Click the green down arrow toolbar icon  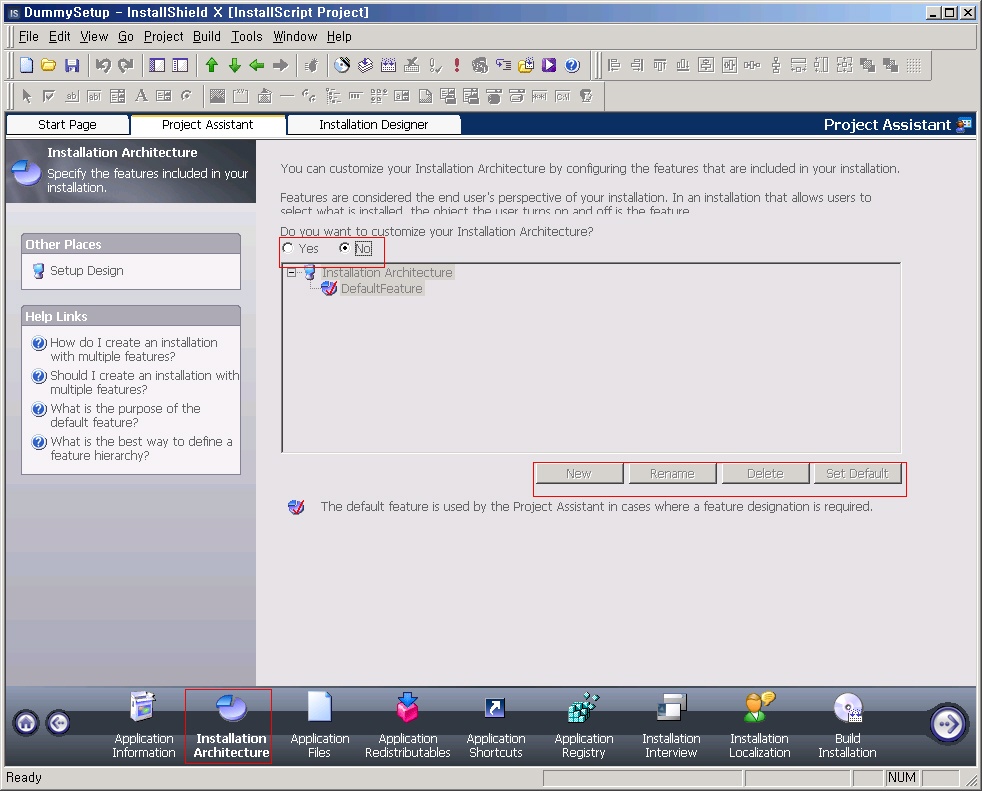[x=235, y=65]
